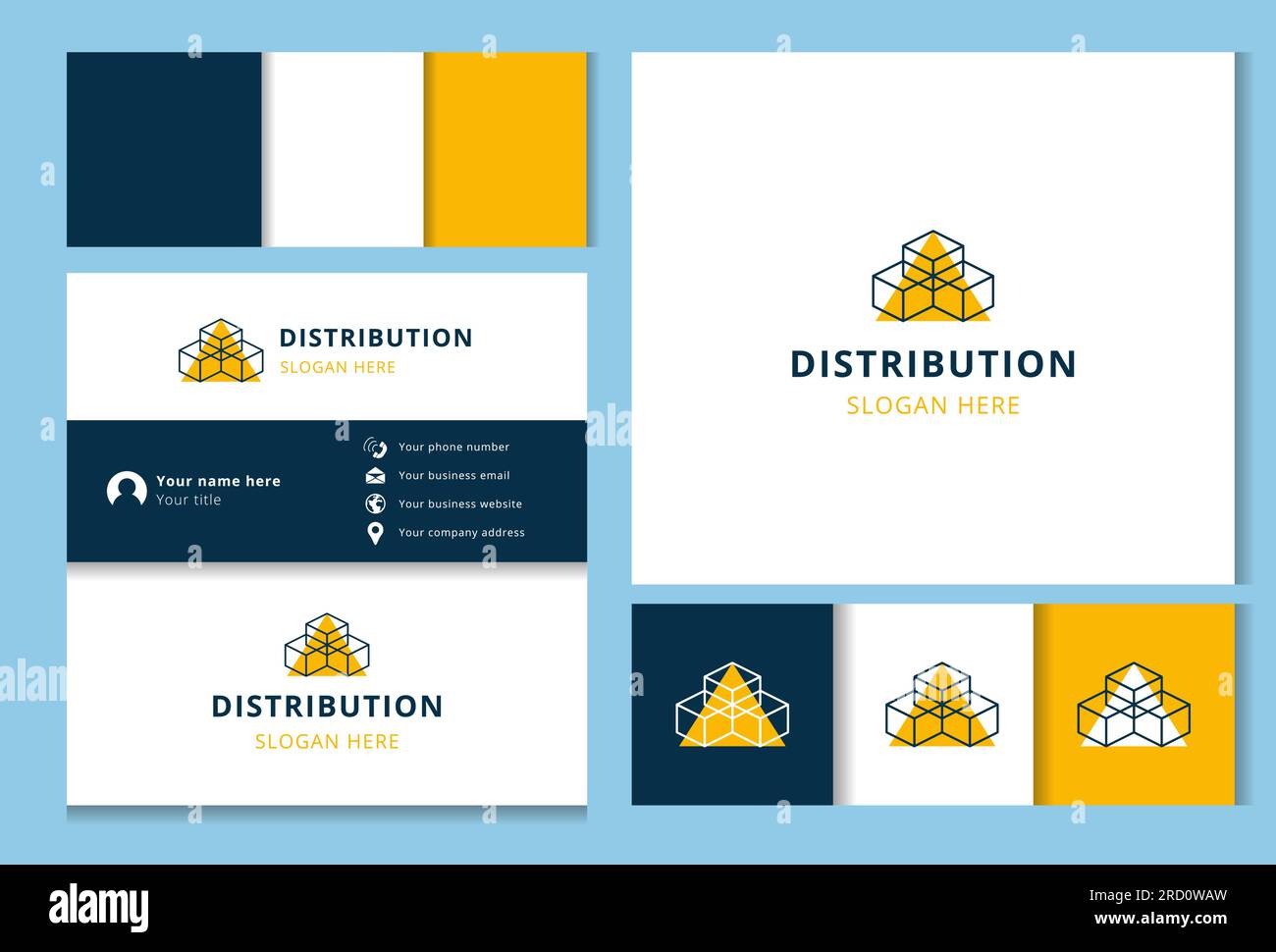Click the cube logo on small white tile
Viewport: 1276px width, 952px height.
pos(941,704)
